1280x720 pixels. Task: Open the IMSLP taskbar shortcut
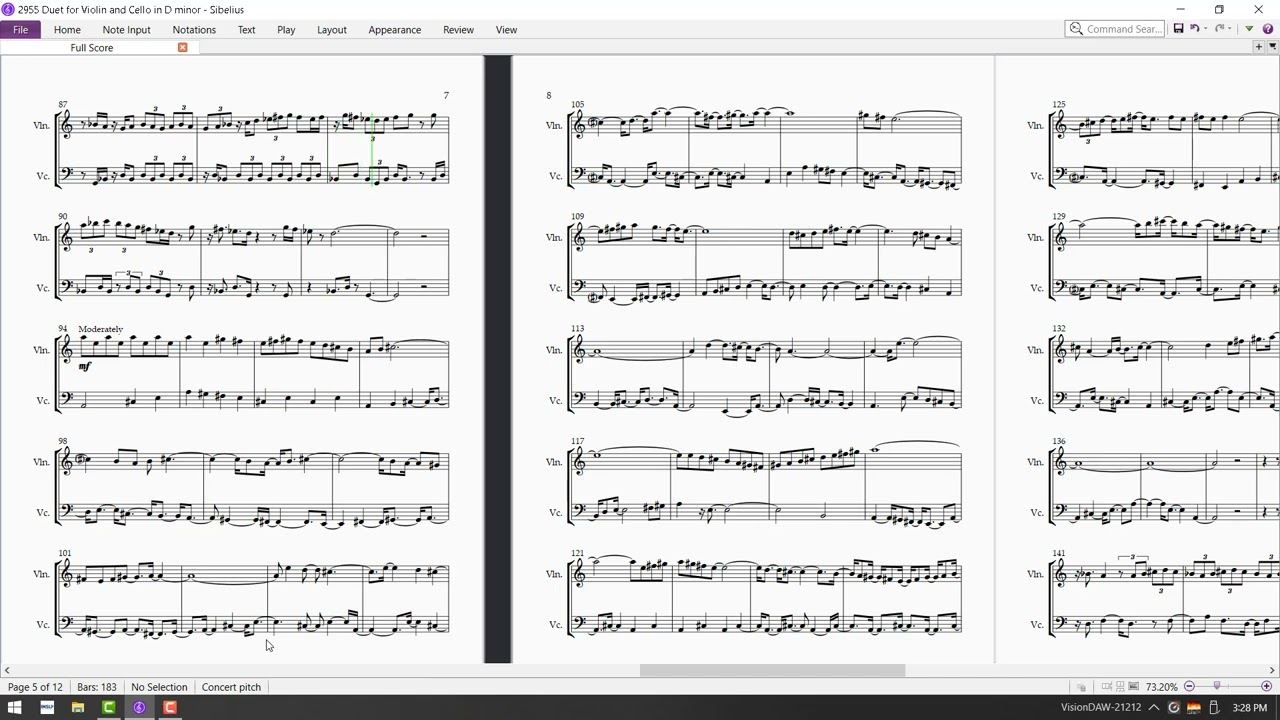click(x=47, y=708)
